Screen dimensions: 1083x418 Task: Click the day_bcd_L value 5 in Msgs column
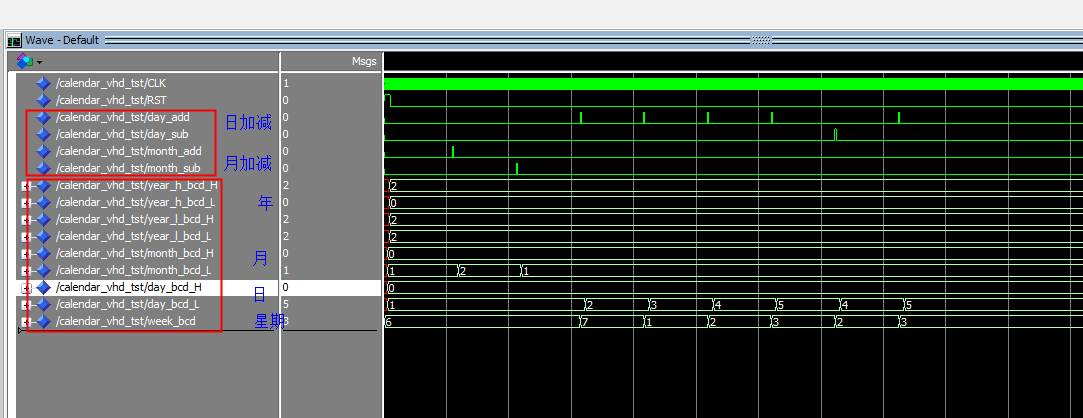tap(286, 304)
